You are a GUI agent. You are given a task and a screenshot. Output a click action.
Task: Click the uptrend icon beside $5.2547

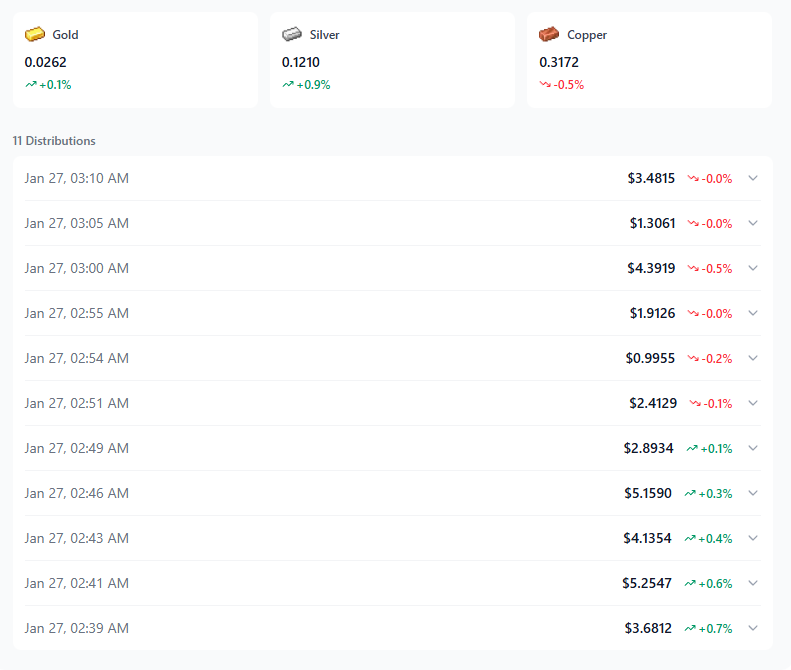click(x=690, y=583)
